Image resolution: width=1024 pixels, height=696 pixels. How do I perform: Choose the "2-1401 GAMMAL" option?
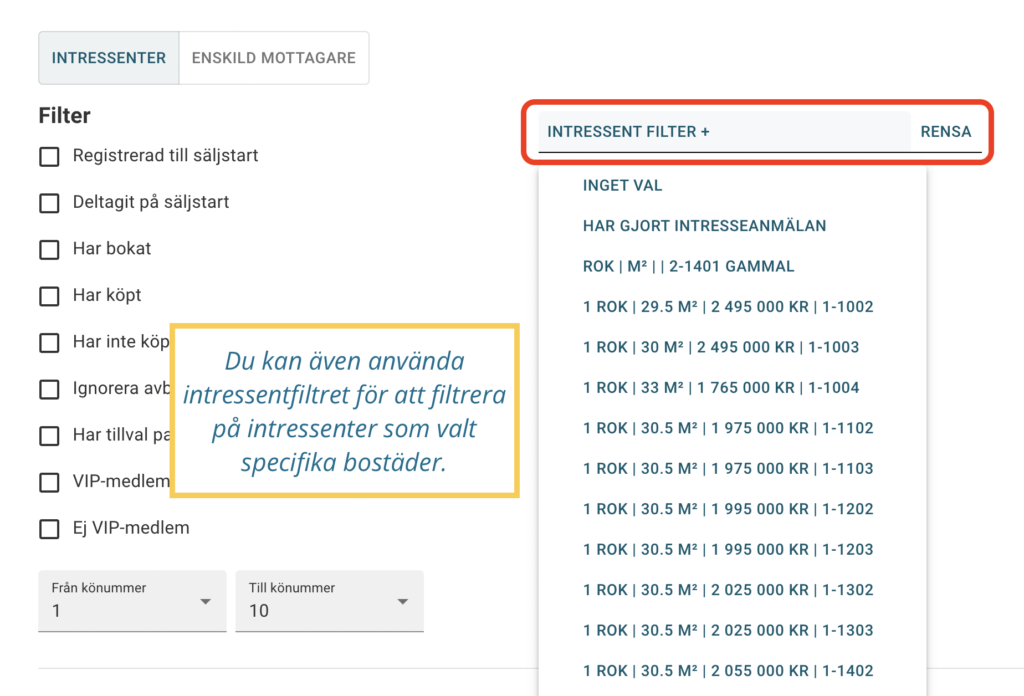[689, 266]
